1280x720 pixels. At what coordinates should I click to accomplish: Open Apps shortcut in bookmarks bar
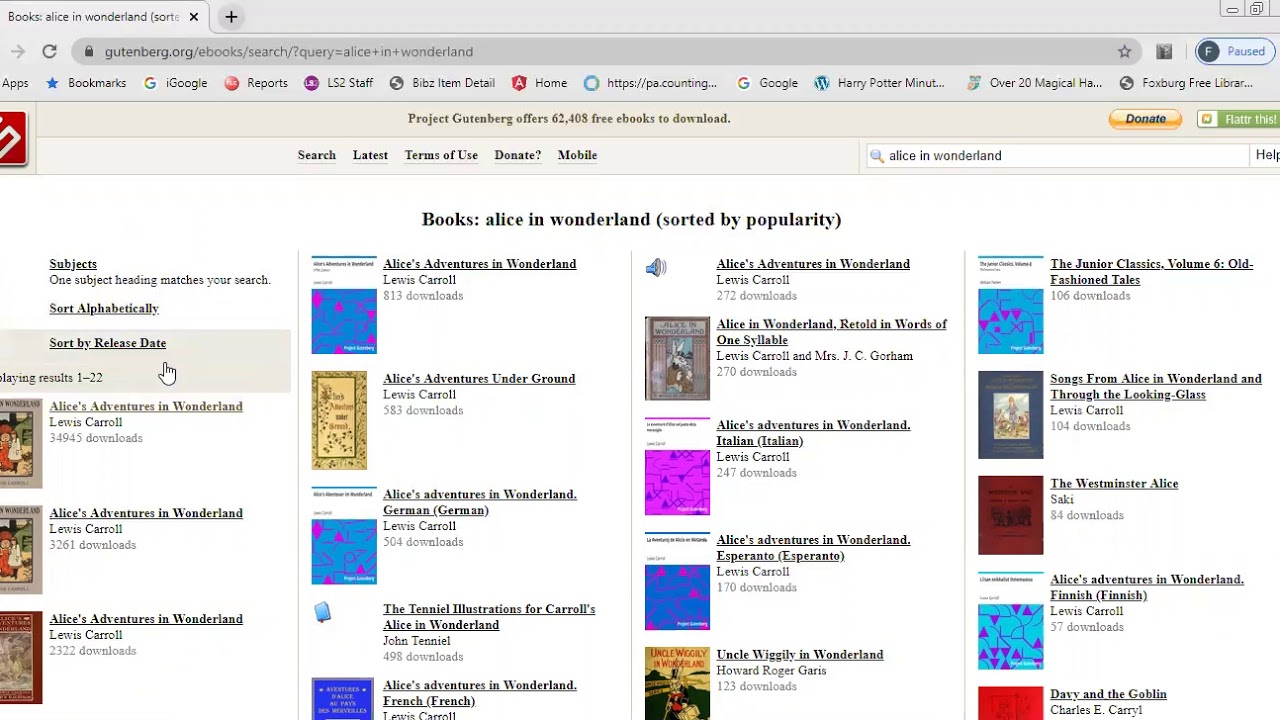coord(15,83)
